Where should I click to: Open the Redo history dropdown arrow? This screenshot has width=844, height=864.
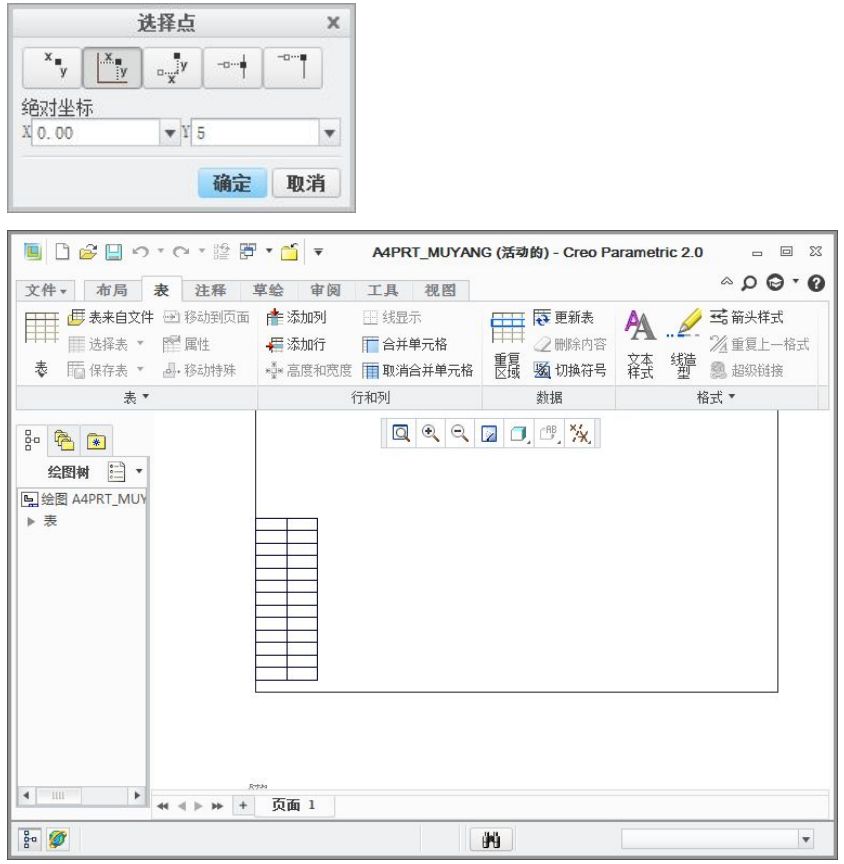[202, 251]
